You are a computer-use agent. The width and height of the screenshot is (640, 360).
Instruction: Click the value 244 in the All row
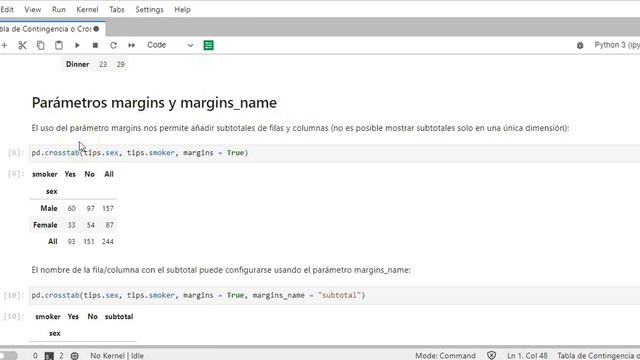coord(108,242)
